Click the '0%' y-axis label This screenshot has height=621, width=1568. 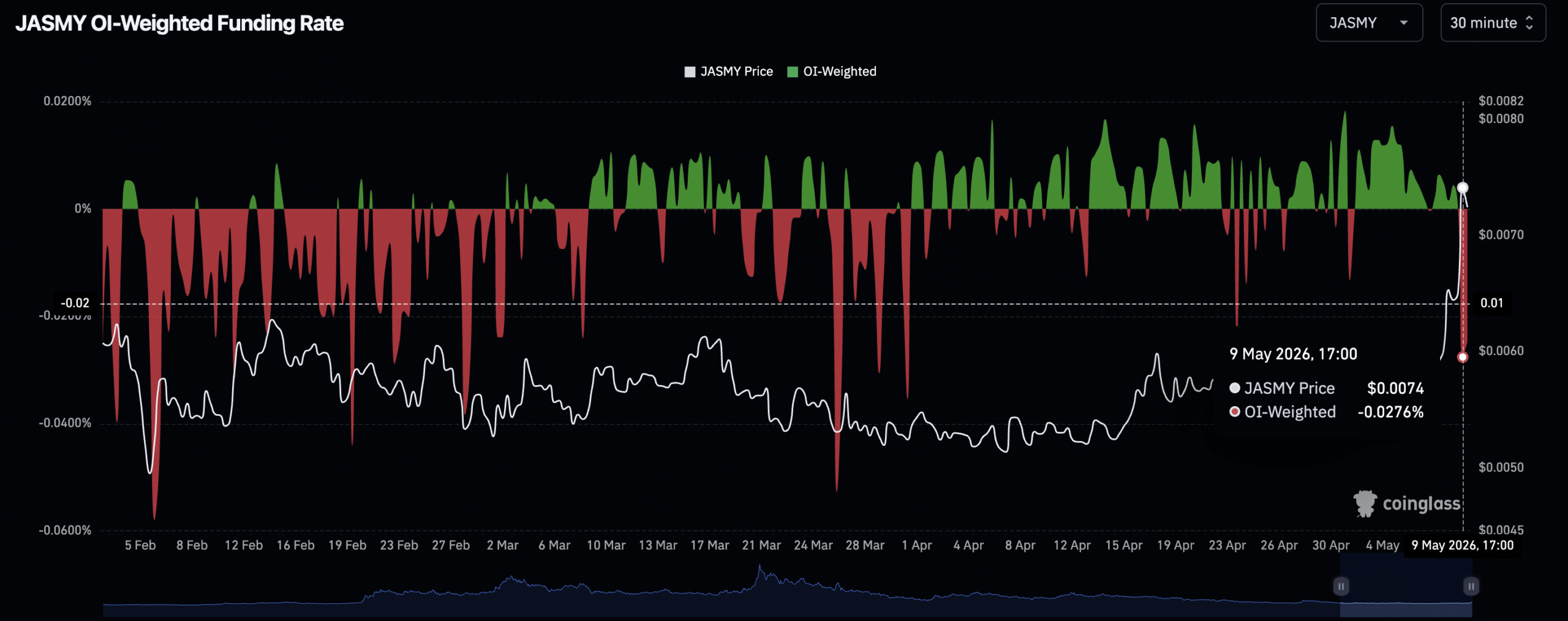point(83,209)
